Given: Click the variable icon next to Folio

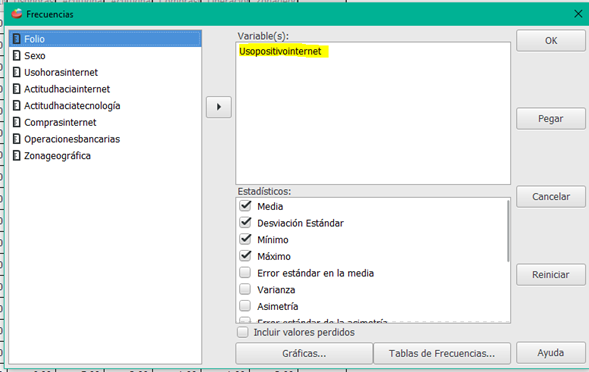Looking at the screenshot, I should (x=17, y=39).
